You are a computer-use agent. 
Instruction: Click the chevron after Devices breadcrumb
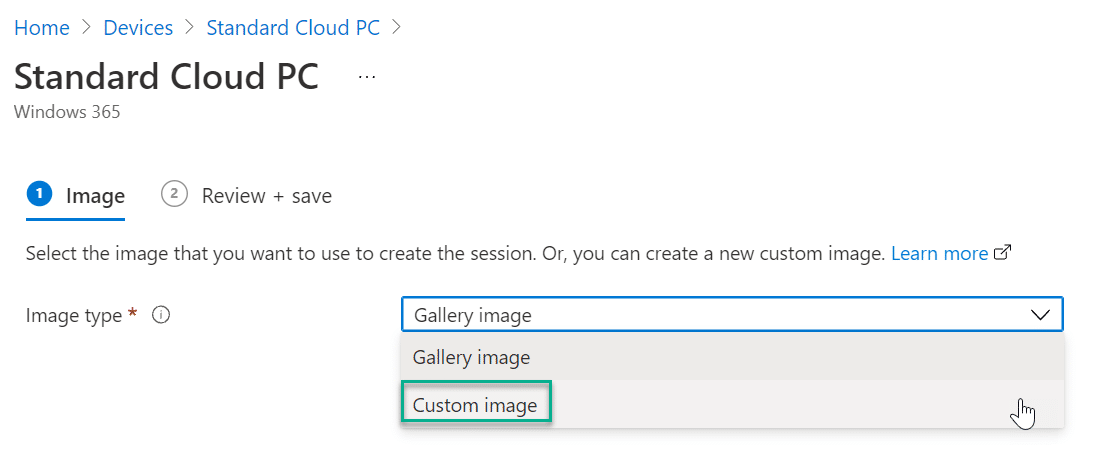(190, 28)
